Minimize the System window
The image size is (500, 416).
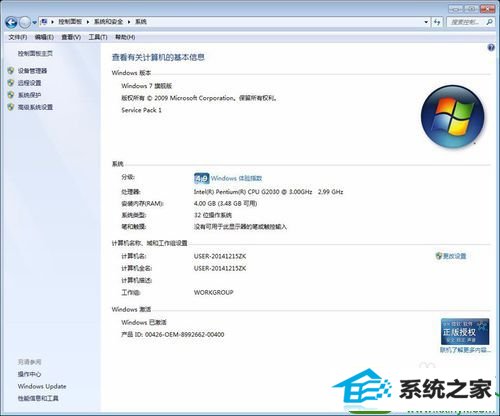point(455,8)
